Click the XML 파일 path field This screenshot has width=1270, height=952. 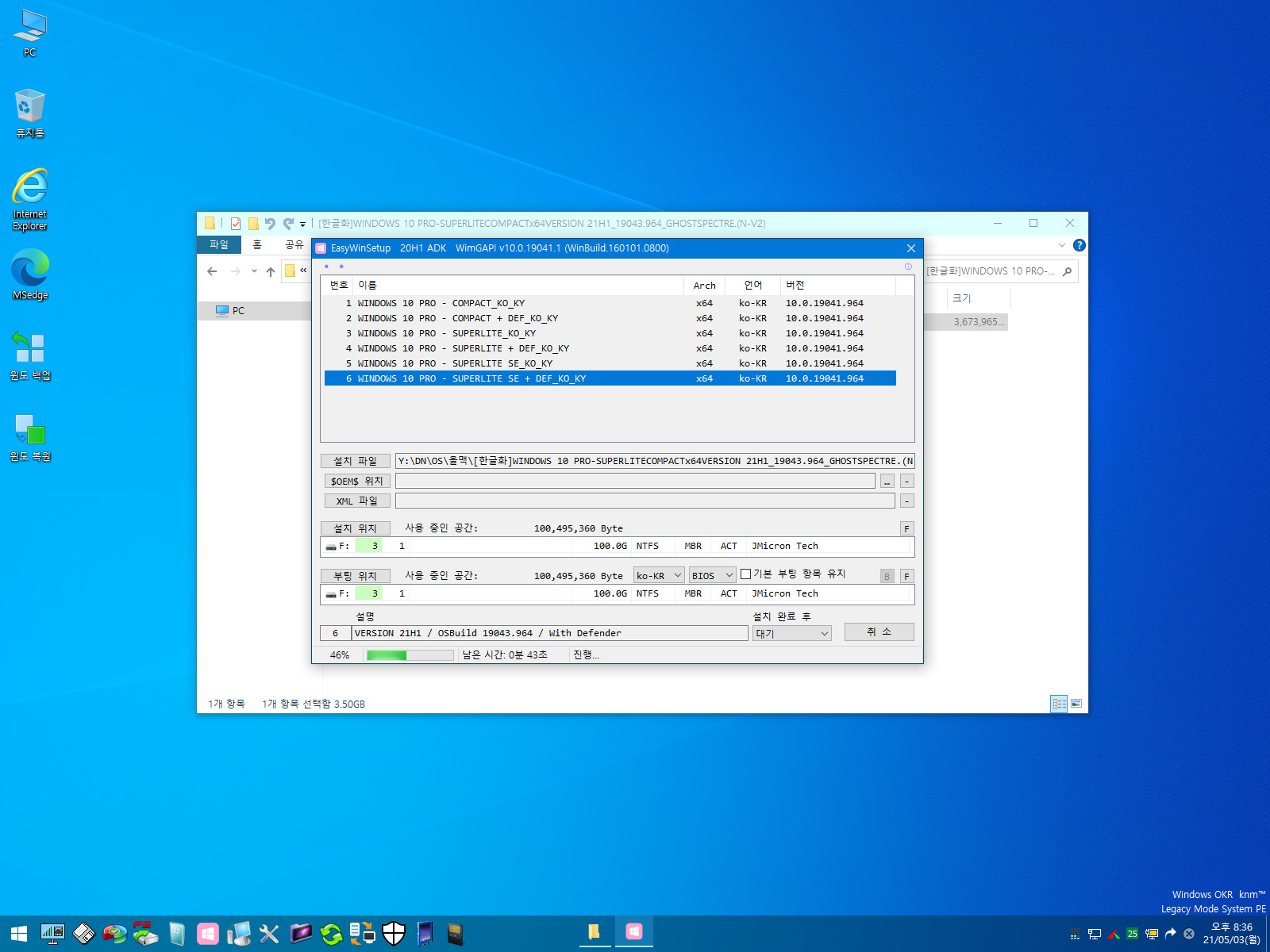coord(645,501)
